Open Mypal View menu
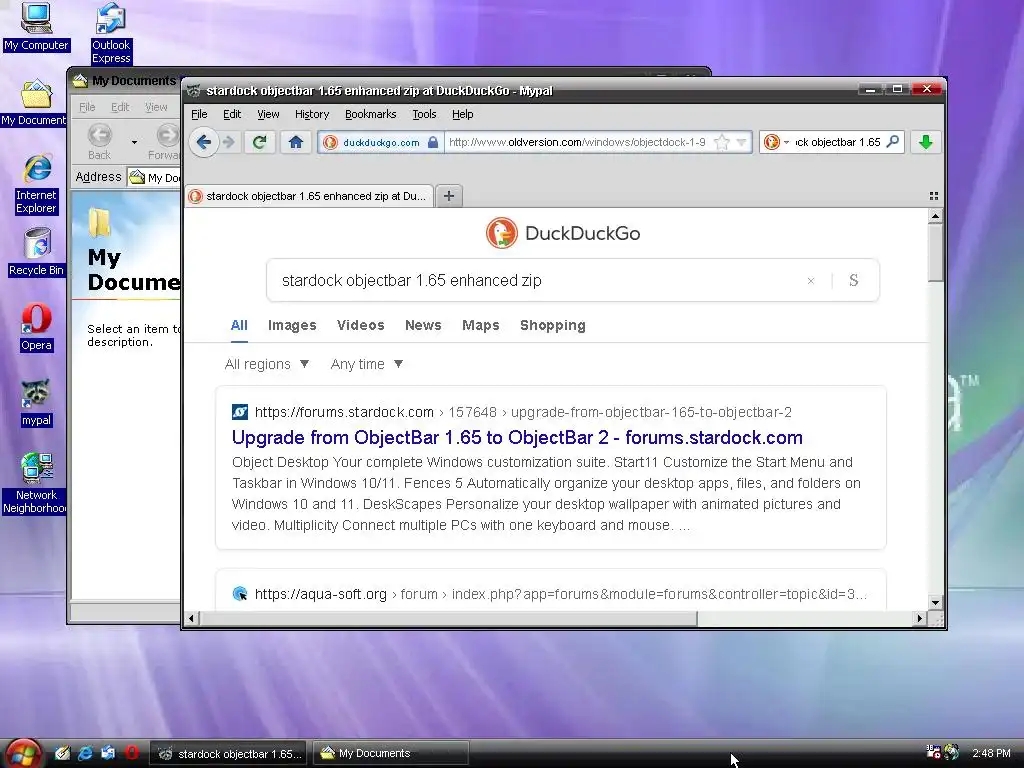Screen dimensions: 1024x768 pyautogui.click(x=268, y=114)
